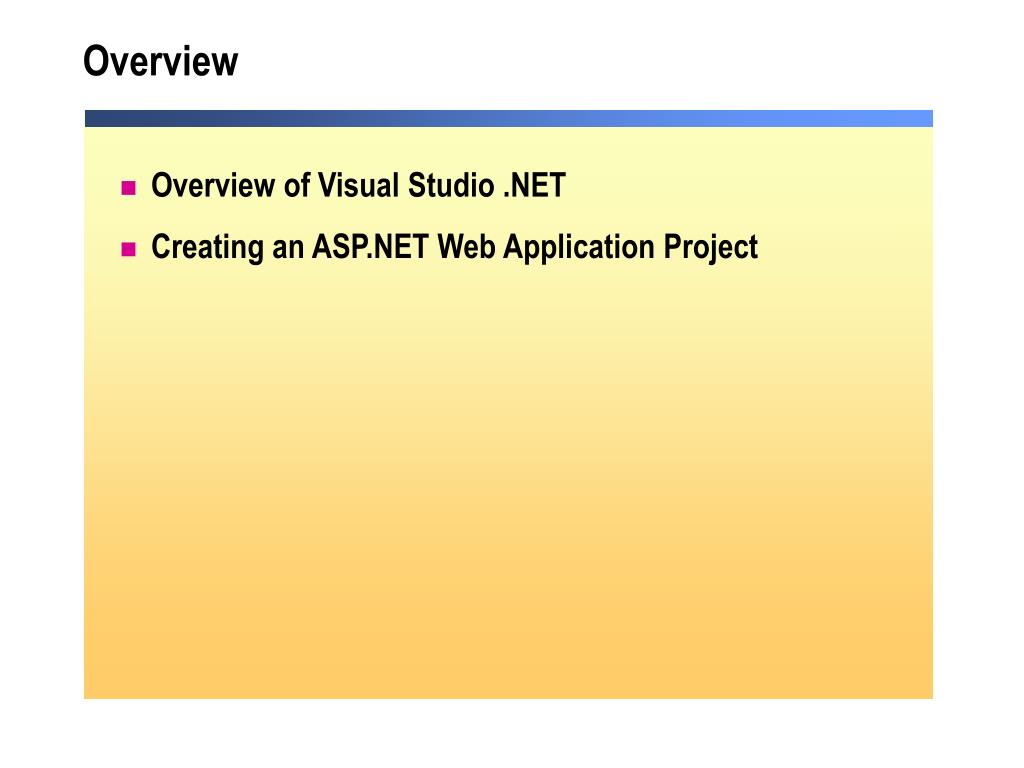
Task: Select the 'Overview of Visual Studio .NET' bullet text
Action: 358,185
